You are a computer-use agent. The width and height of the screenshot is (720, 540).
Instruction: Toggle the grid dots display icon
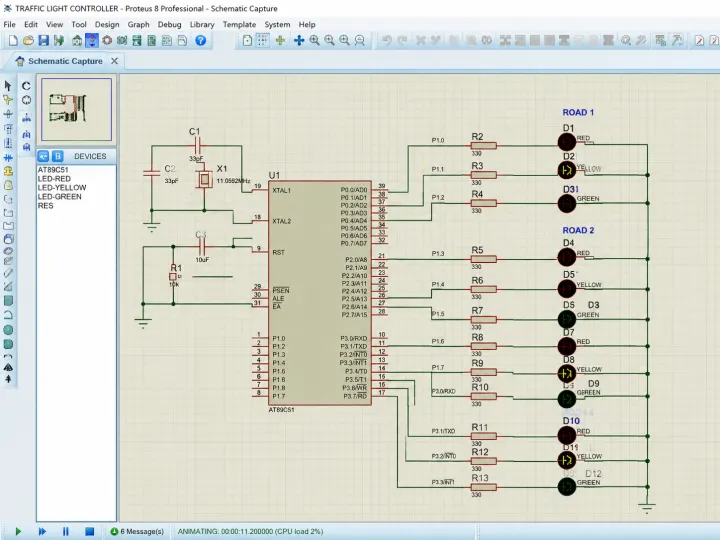pos(262,40)
